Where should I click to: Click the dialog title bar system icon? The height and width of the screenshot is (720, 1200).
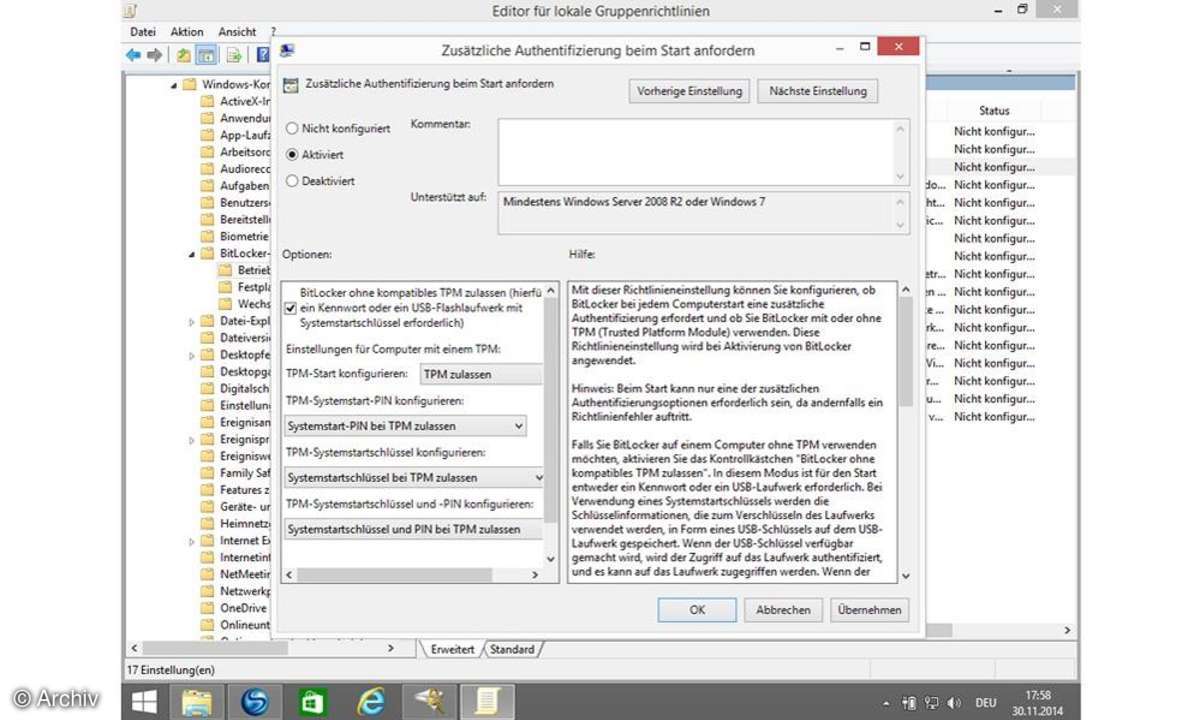click(x=287, y=49)
